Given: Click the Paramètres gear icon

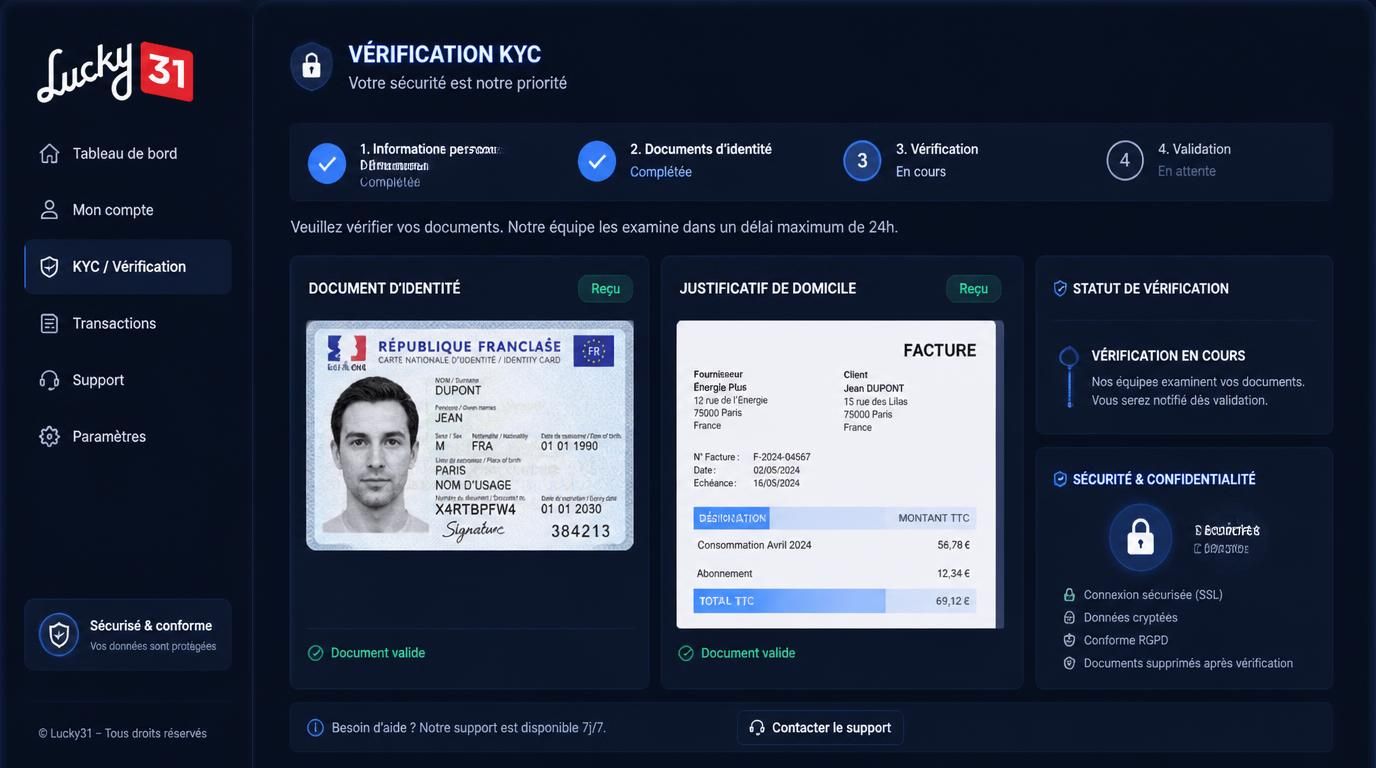Looking at the screenshot, I should point(49,437).
